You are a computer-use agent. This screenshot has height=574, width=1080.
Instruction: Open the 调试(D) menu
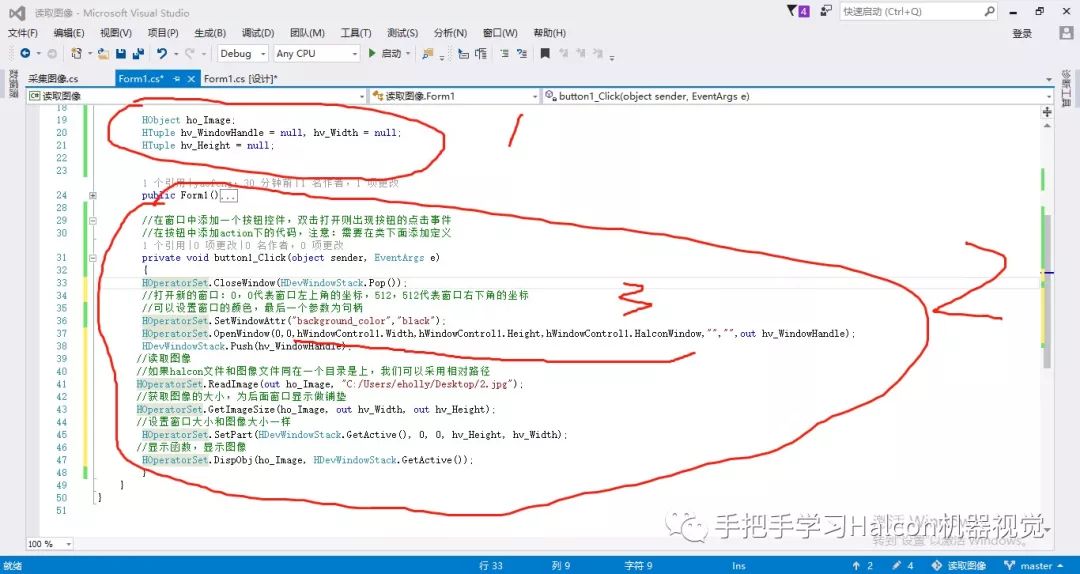(x=258, y=32)
